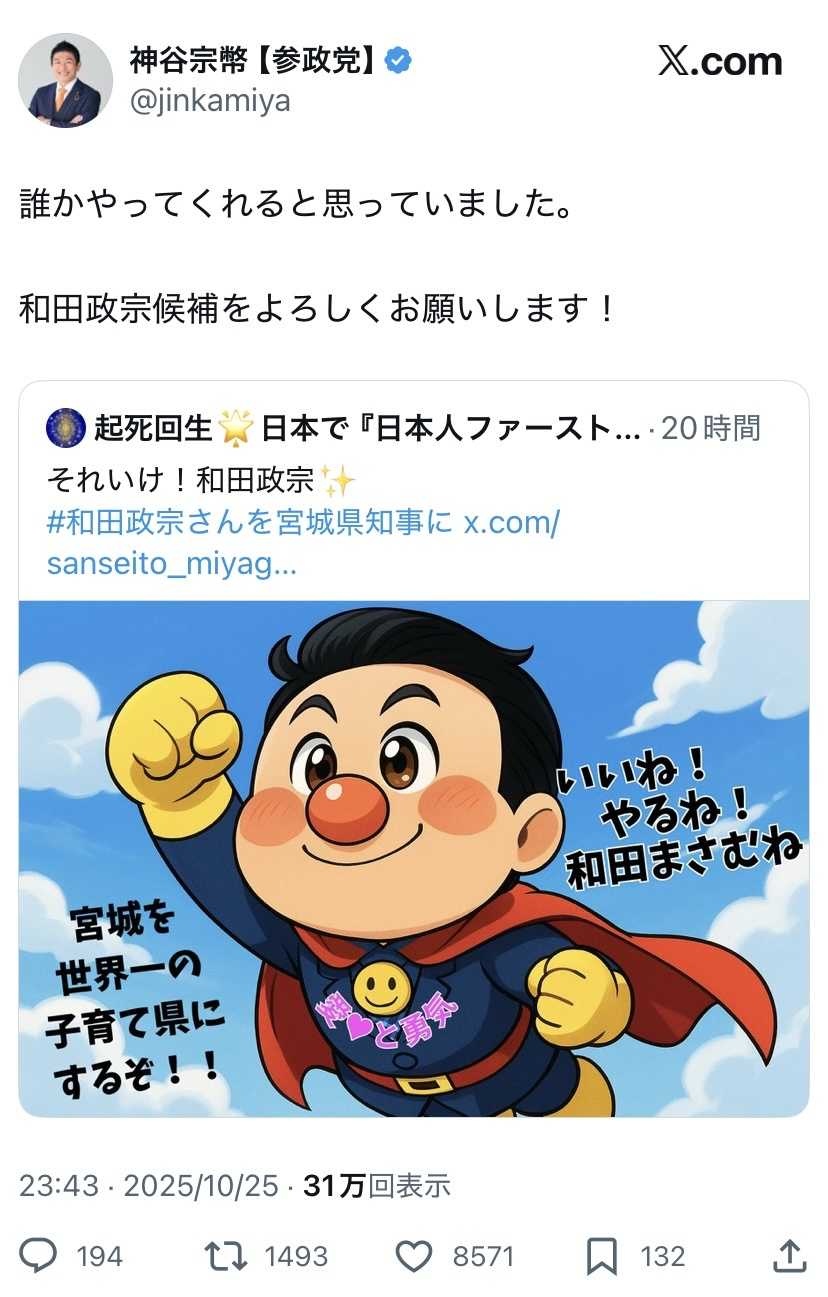Open quoted account's round avatar icon

click(x=66, y=428)
